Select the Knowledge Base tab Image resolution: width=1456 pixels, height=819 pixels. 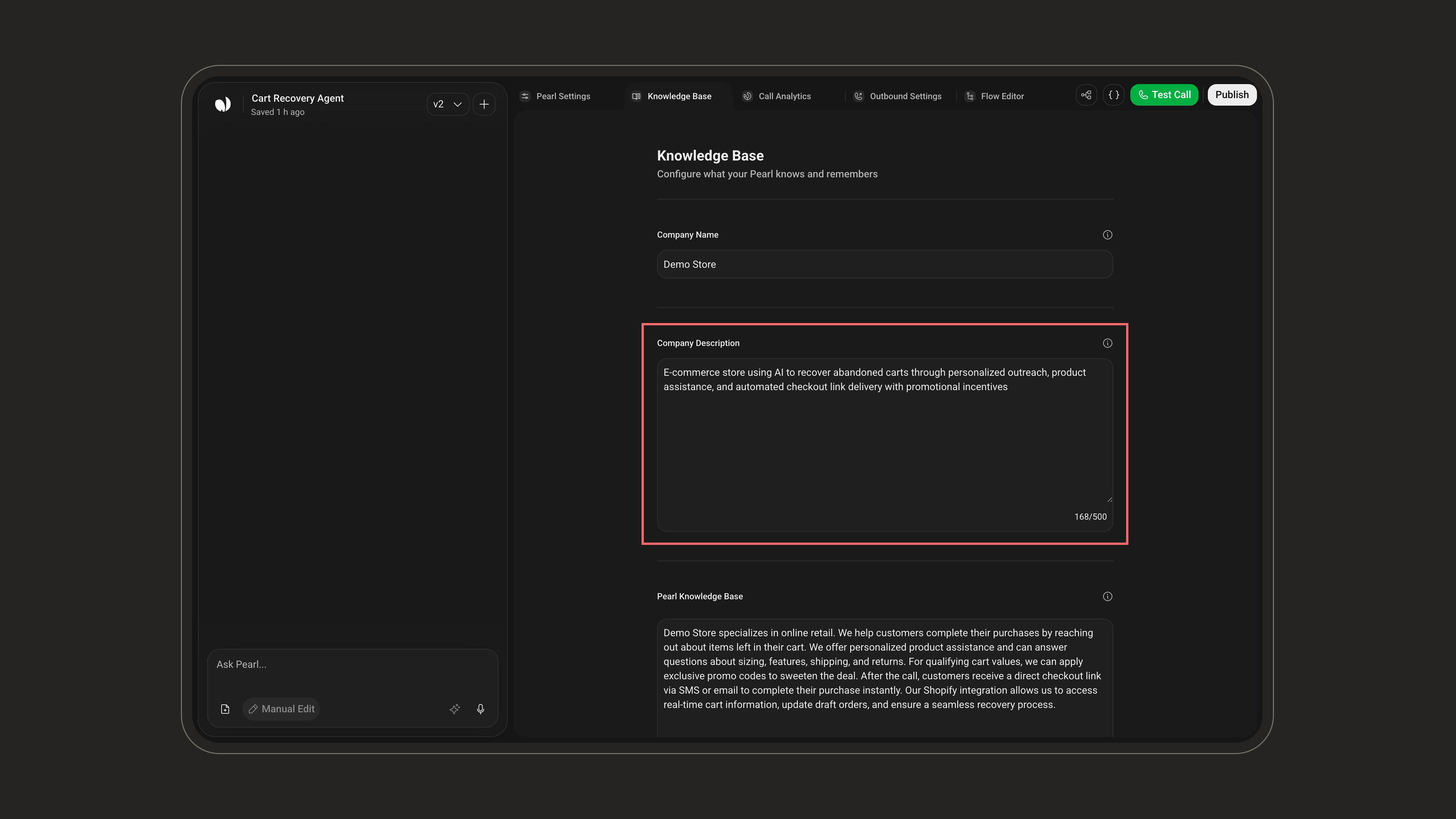click(x=672, y=96)
